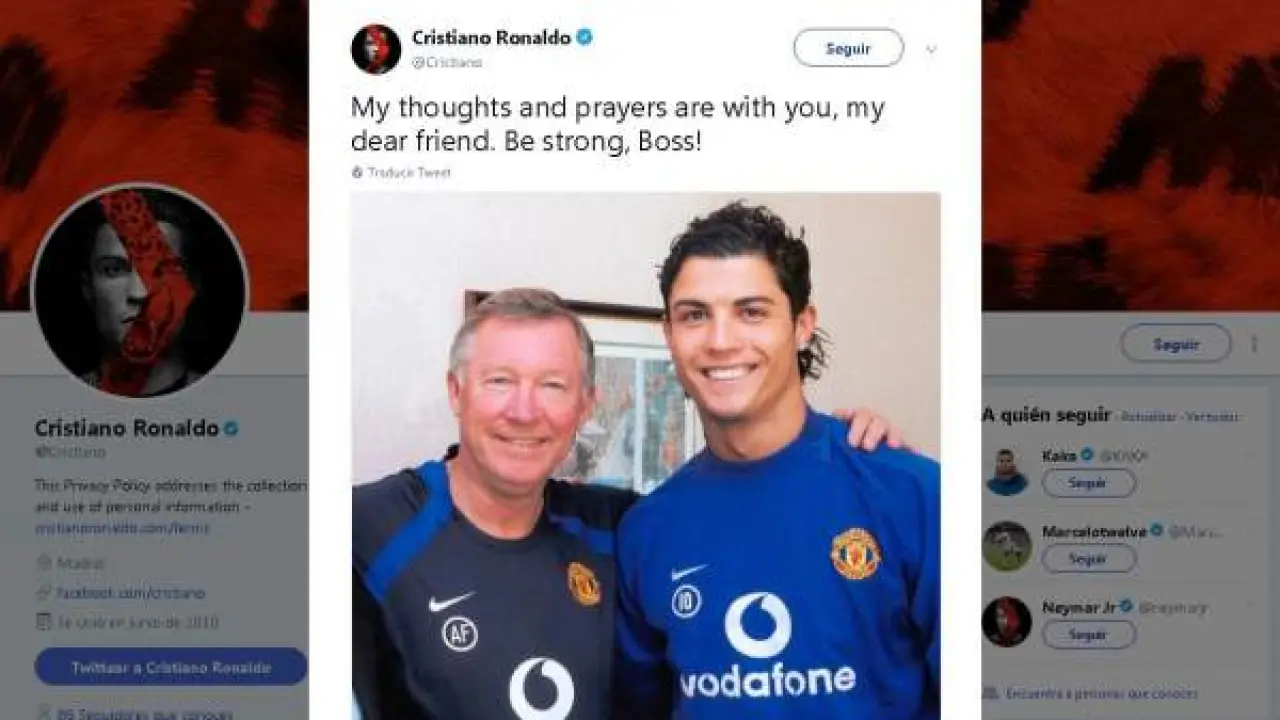Viewport: 1280px width, 720px height.
Task: Follow Cristiano via the tweet's Seguir button
Action: coord(848,48)
